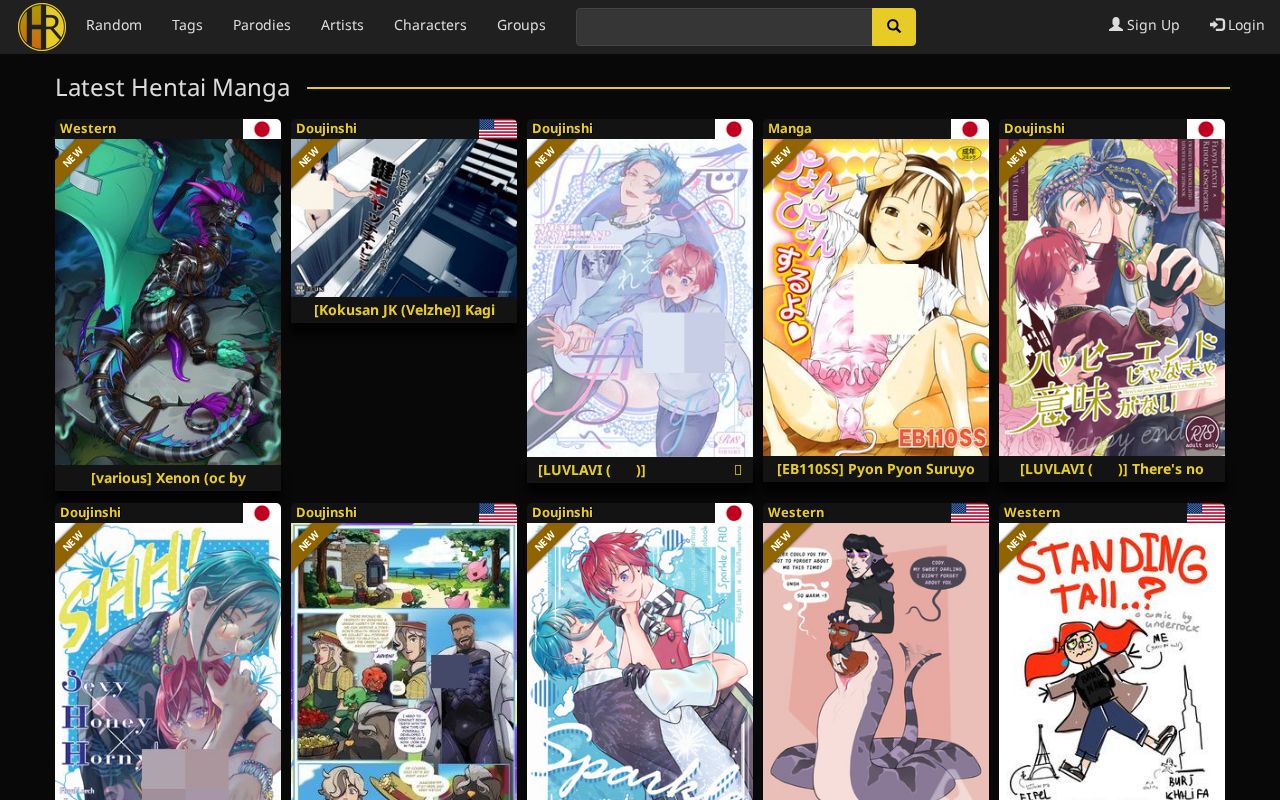Open the site home logo
The width and height of the screenshot is (1280, 800).
42,27
